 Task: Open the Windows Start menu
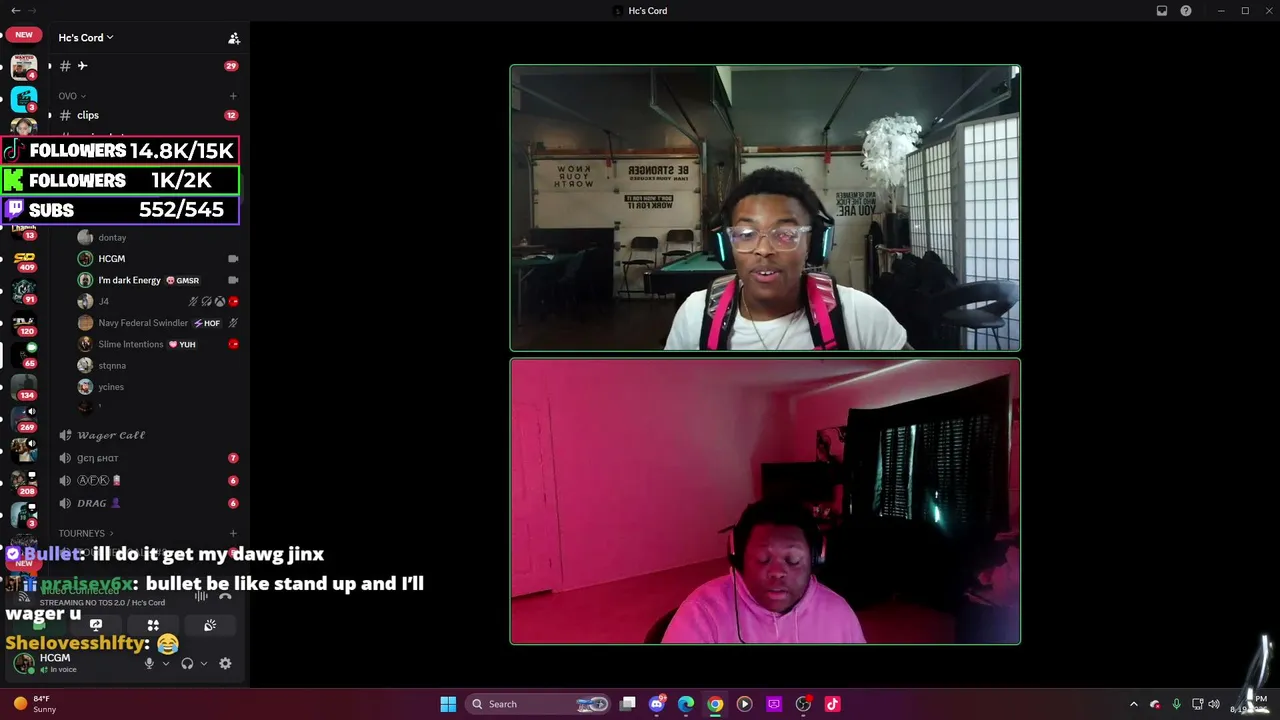click(x=448, y=704)
